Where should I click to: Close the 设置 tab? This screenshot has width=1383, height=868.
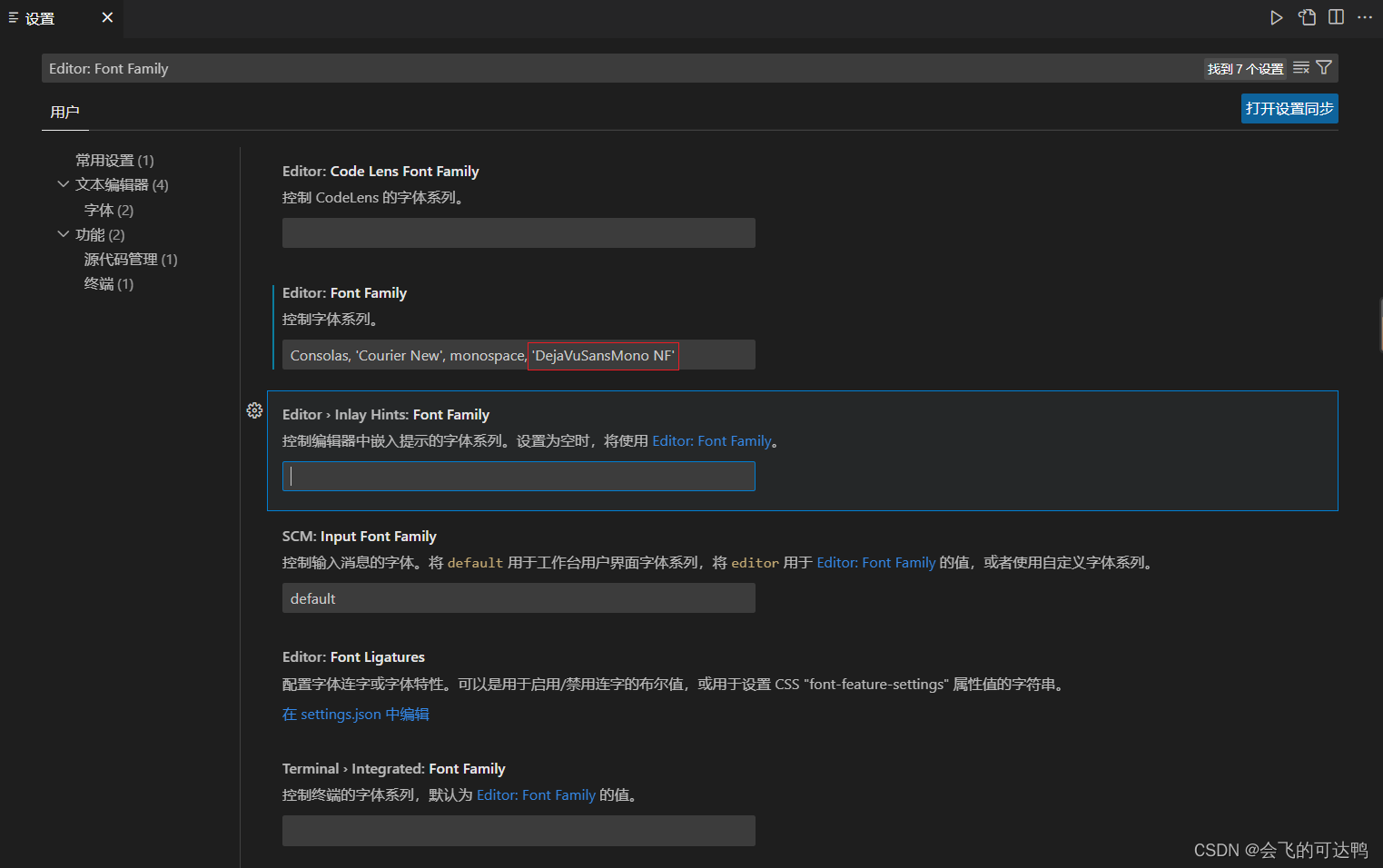[x=107, y=17]
